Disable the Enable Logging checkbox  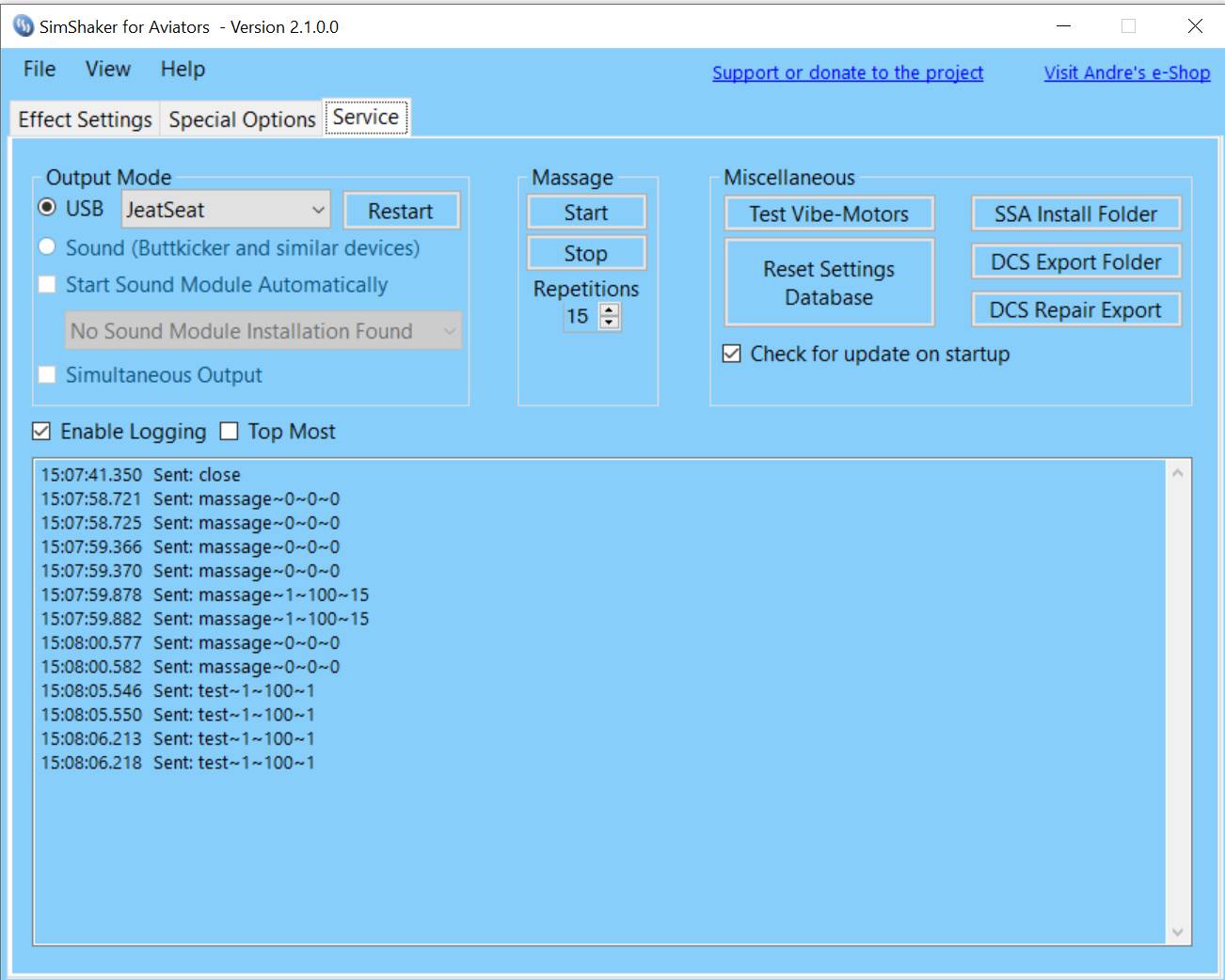[x=41, y=432]
